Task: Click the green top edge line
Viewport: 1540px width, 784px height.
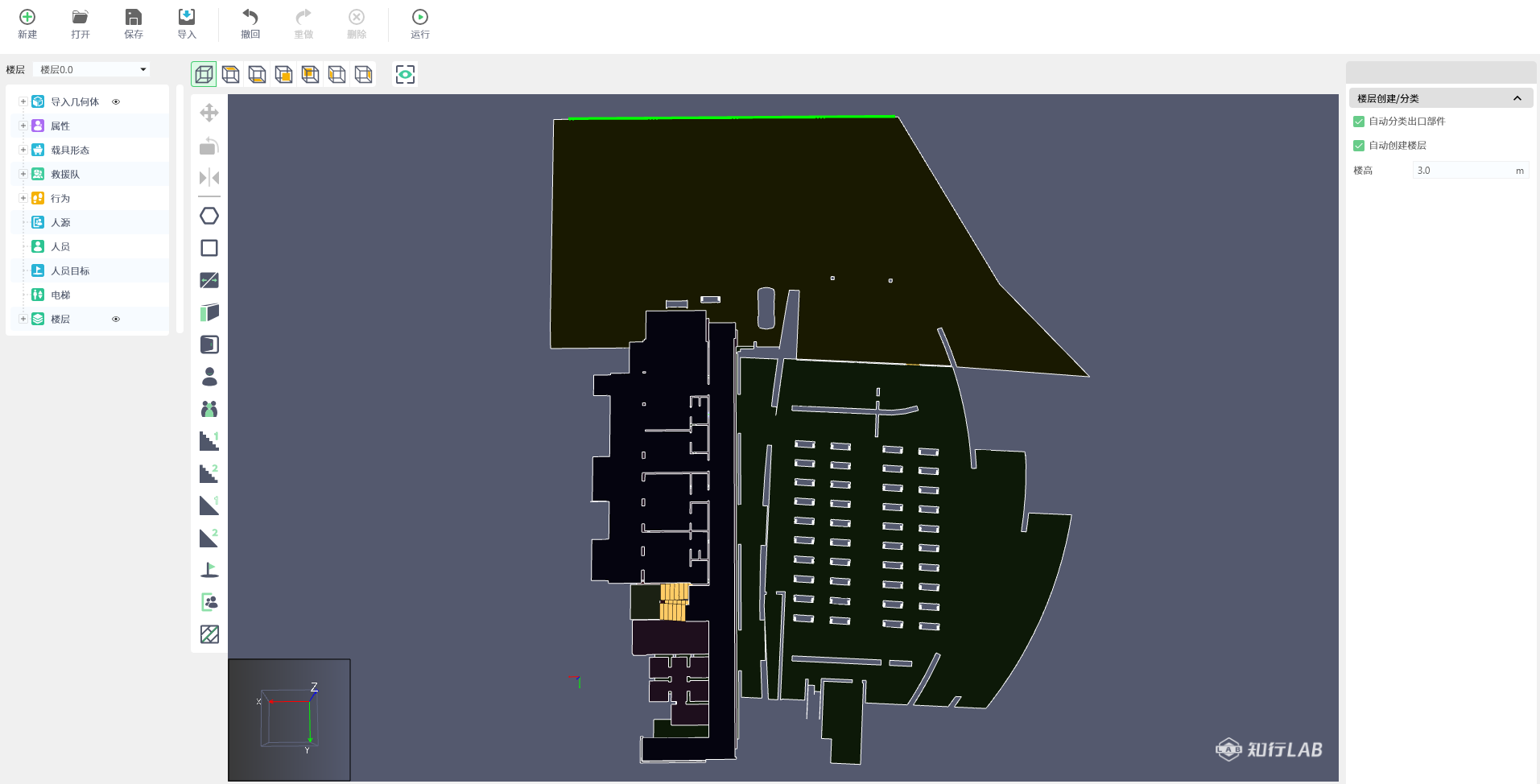Action: [732, 118]
